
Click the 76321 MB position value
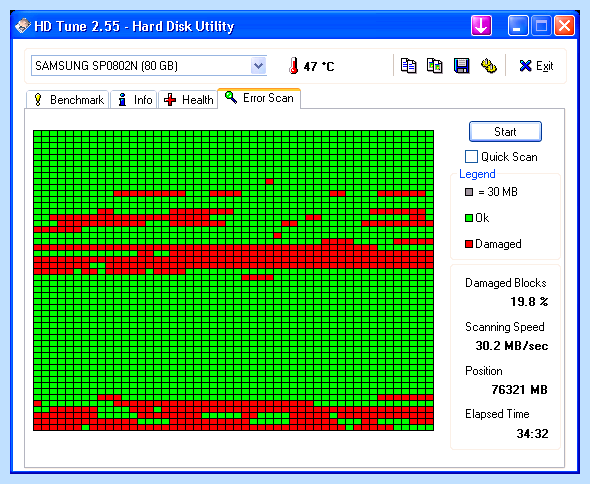[x=519, y=390]
